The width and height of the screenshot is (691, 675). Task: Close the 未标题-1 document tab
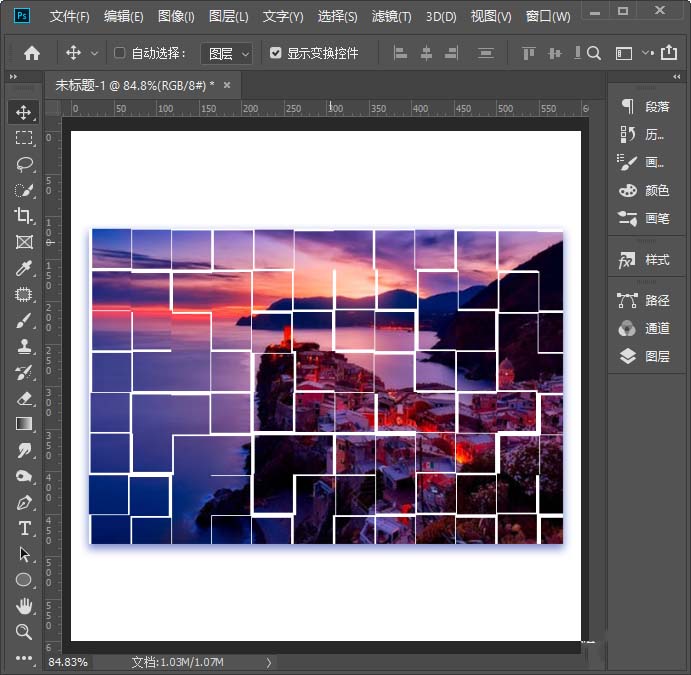point(227,85)
